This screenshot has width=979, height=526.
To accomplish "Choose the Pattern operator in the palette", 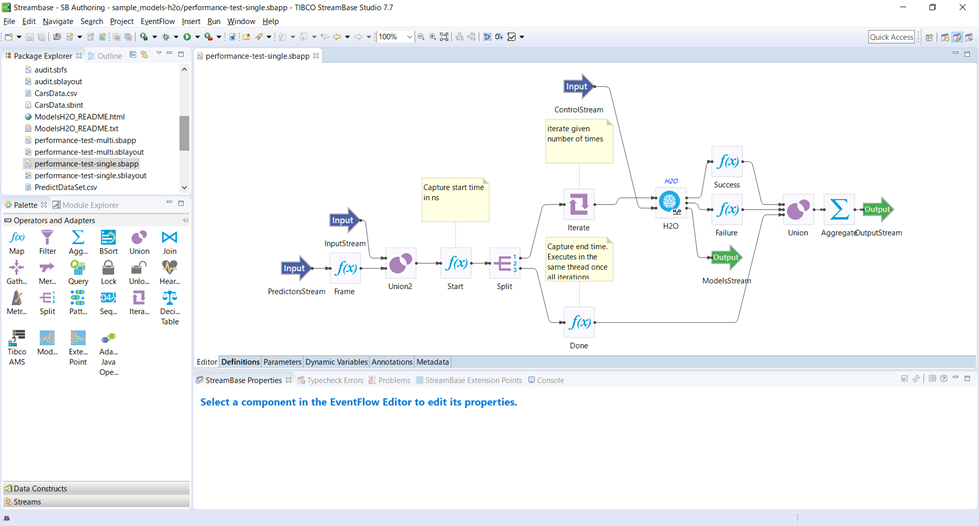I will coord(77,303).
